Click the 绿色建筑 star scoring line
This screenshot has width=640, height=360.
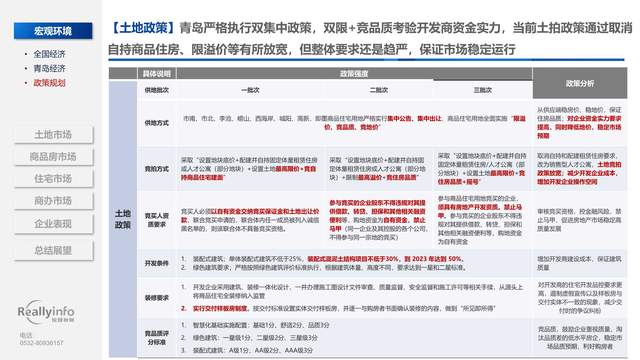pos(249,338)
